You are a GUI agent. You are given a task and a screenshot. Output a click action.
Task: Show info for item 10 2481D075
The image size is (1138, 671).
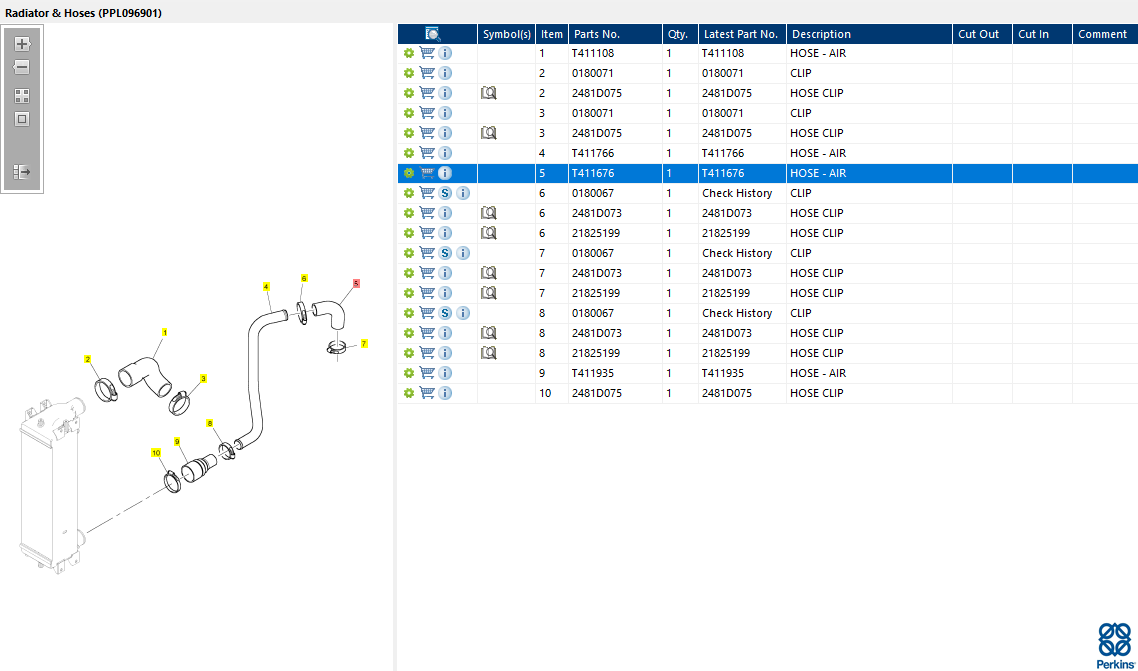[445, 393]
